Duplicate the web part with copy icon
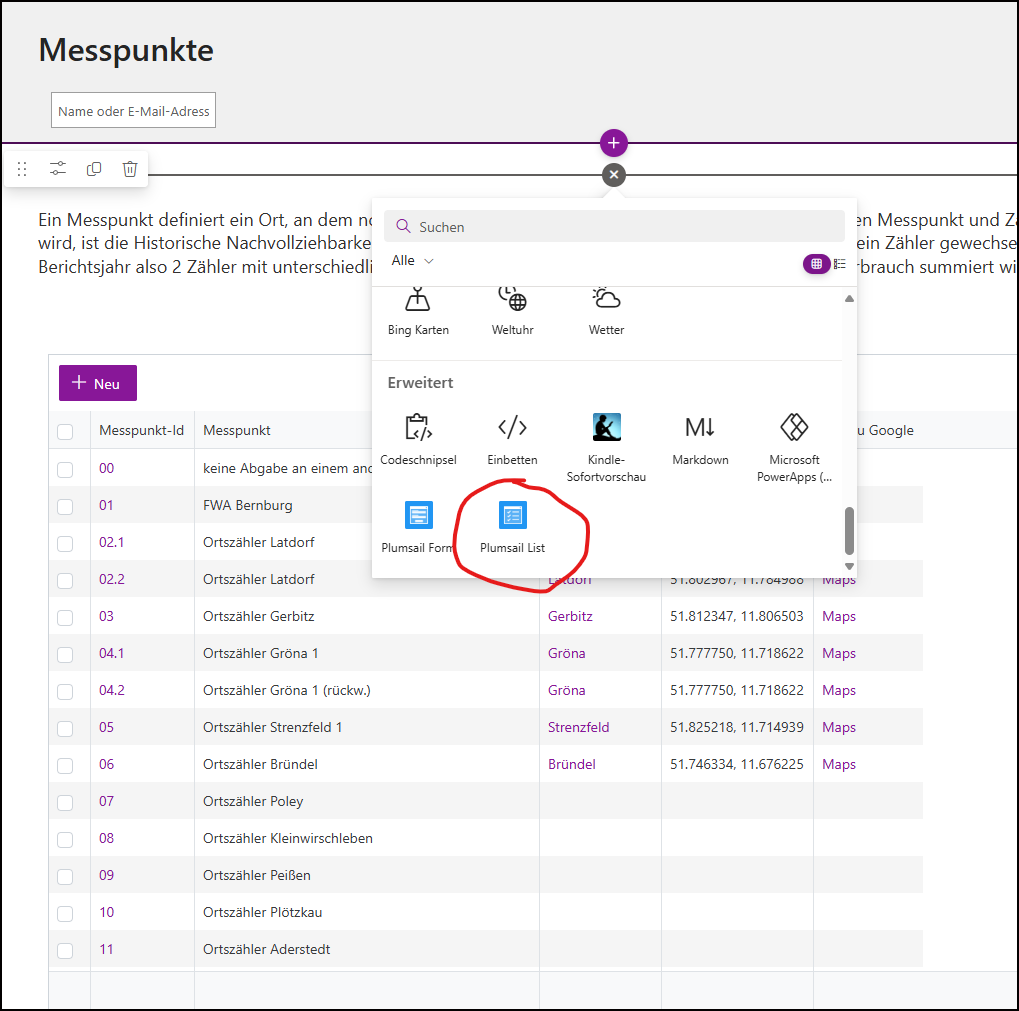This screenshot has height=1011, width=1019. [x=94, y=169]
